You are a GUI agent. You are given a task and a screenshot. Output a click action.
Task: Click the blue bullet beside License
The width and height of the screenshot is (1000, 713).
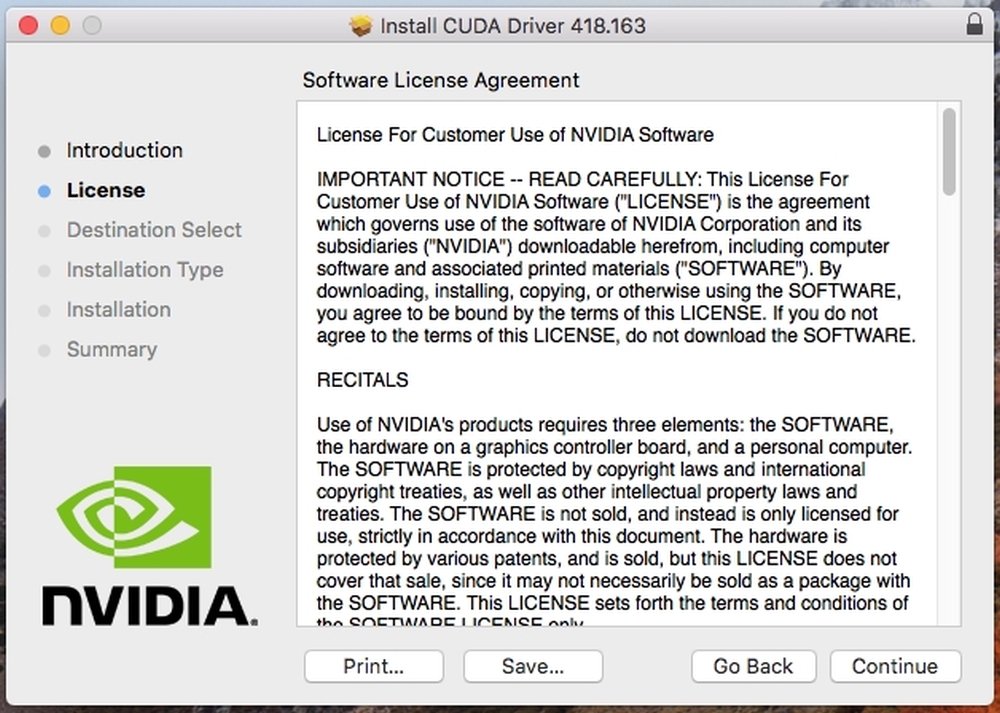pyautogui.click(x=44, y=191)
